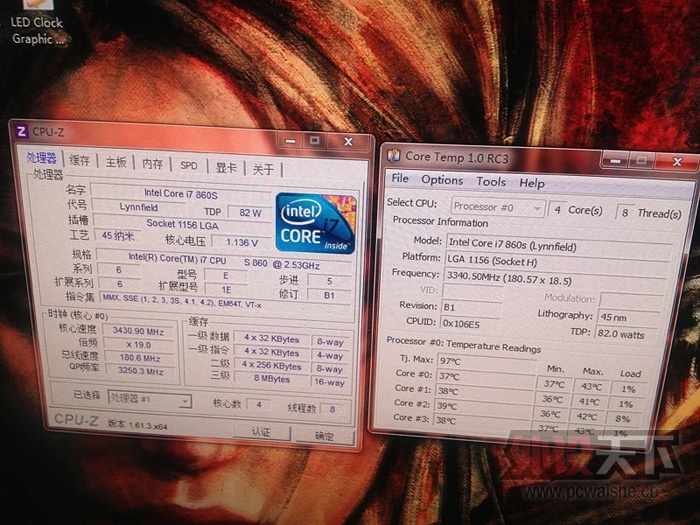The image size is (700, 525).
Task: Click the Core #0 temperature '37°C'
Action: point(485,376)
